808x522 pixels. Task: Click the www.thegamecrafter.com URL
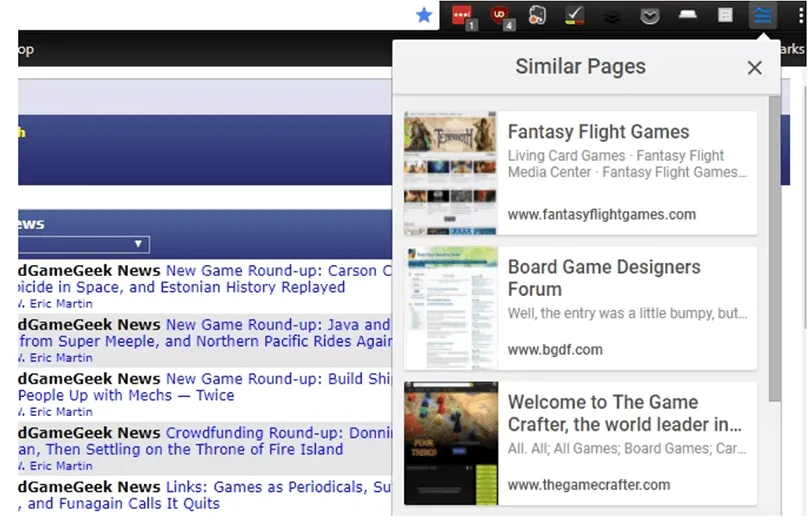pyautogui.click(x=588, y=485)
